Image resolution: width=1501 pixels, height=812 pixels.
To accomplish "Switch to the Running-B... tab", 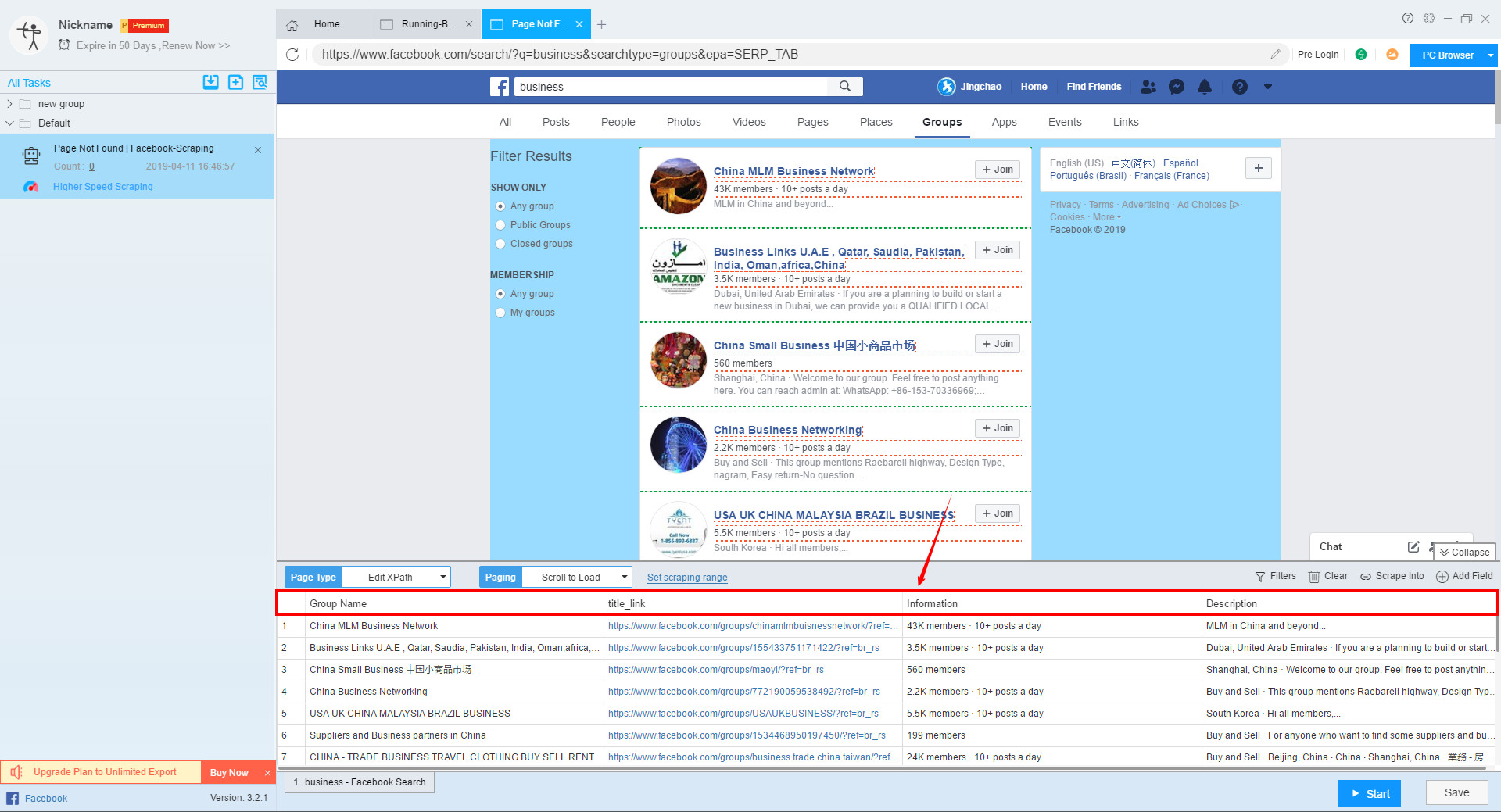I will pyautogui.click(x=426, y=24).
